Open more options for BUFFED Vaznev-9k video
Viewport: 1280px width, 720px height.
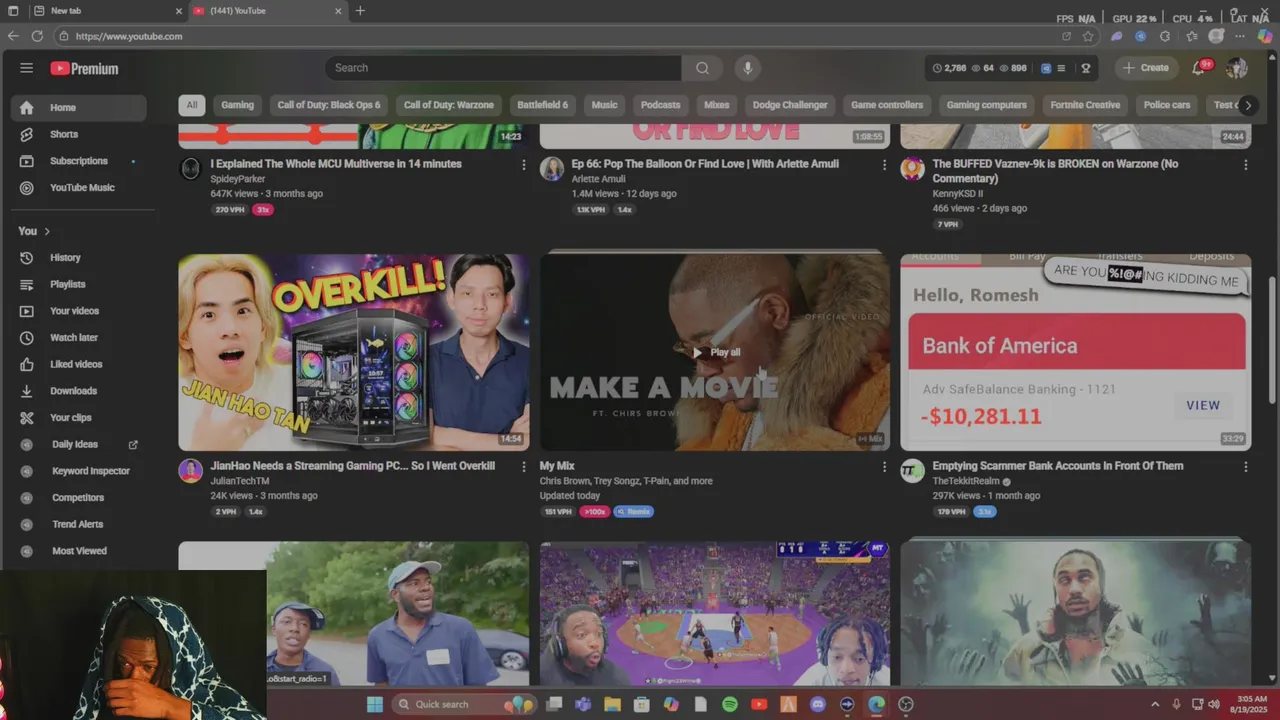point(1245,165)
